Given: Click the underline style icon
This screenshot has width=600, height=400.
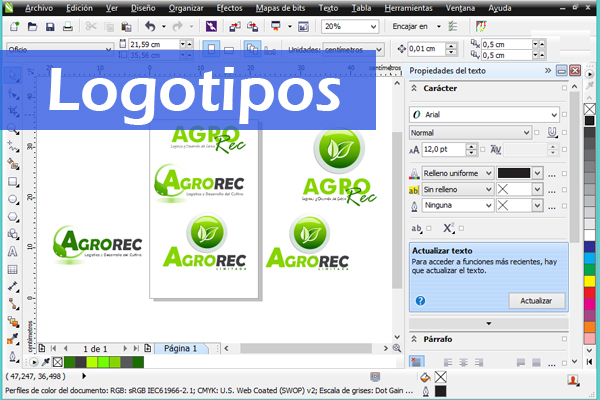Looking at the screenshot, I should click(x=551, y=132).
